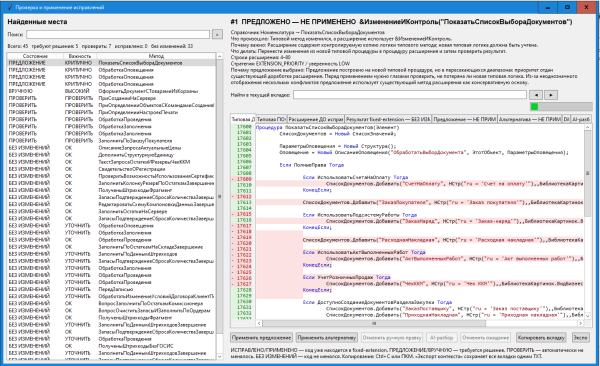Click line number 17609 in the gutter
The width and height of the screenshot is (600, 366).
(244, 179)
